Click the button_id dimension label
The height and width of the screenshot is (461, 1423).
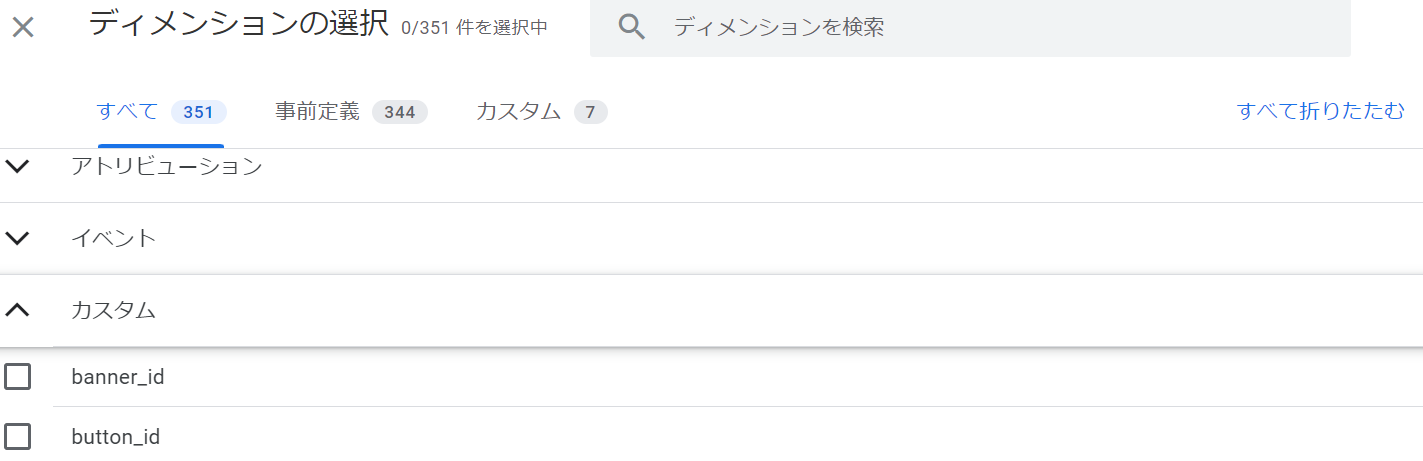pyautogui.click(x=116, y=436)
